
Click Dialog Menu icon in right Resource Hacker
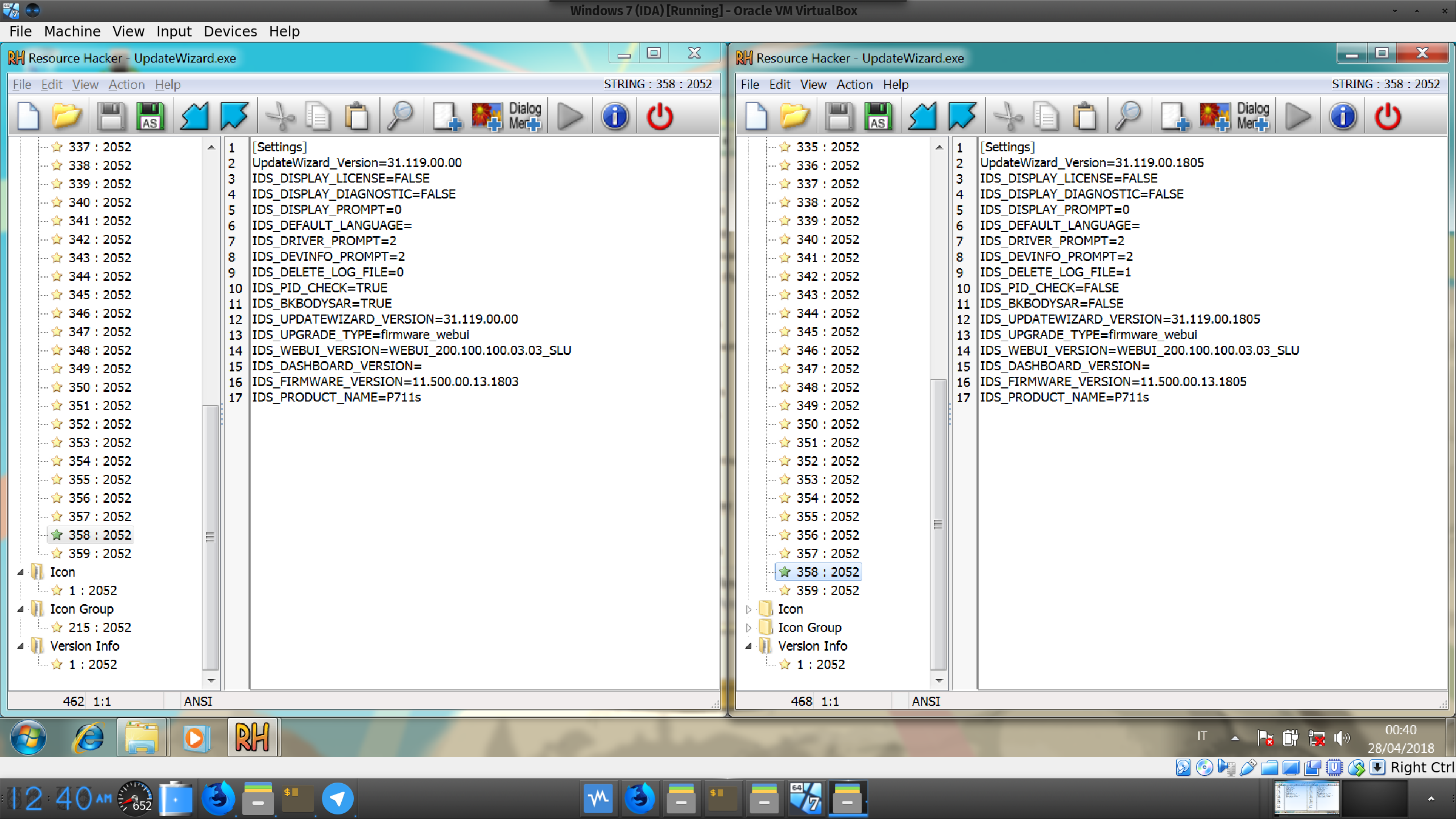1252,116
